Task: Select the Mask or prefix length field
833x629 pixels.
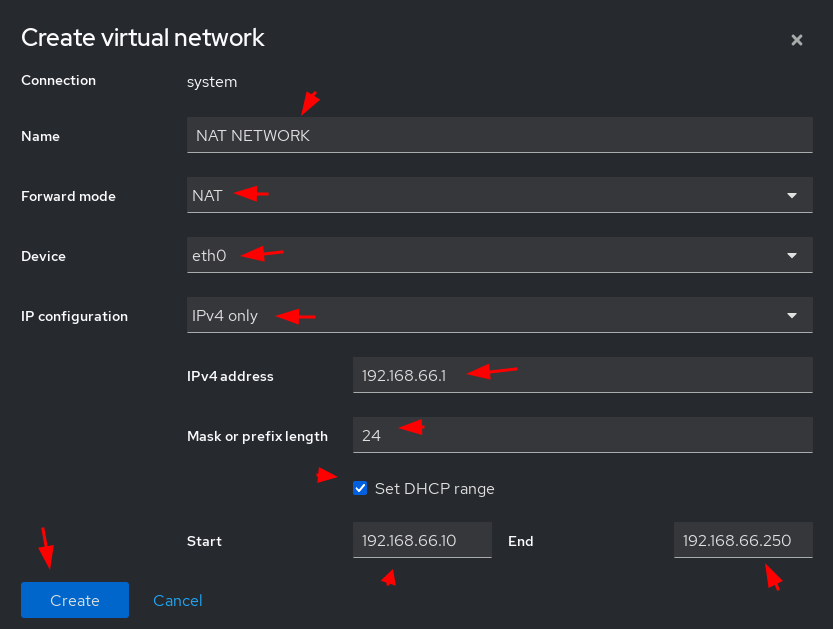Action: coord(583,435)
